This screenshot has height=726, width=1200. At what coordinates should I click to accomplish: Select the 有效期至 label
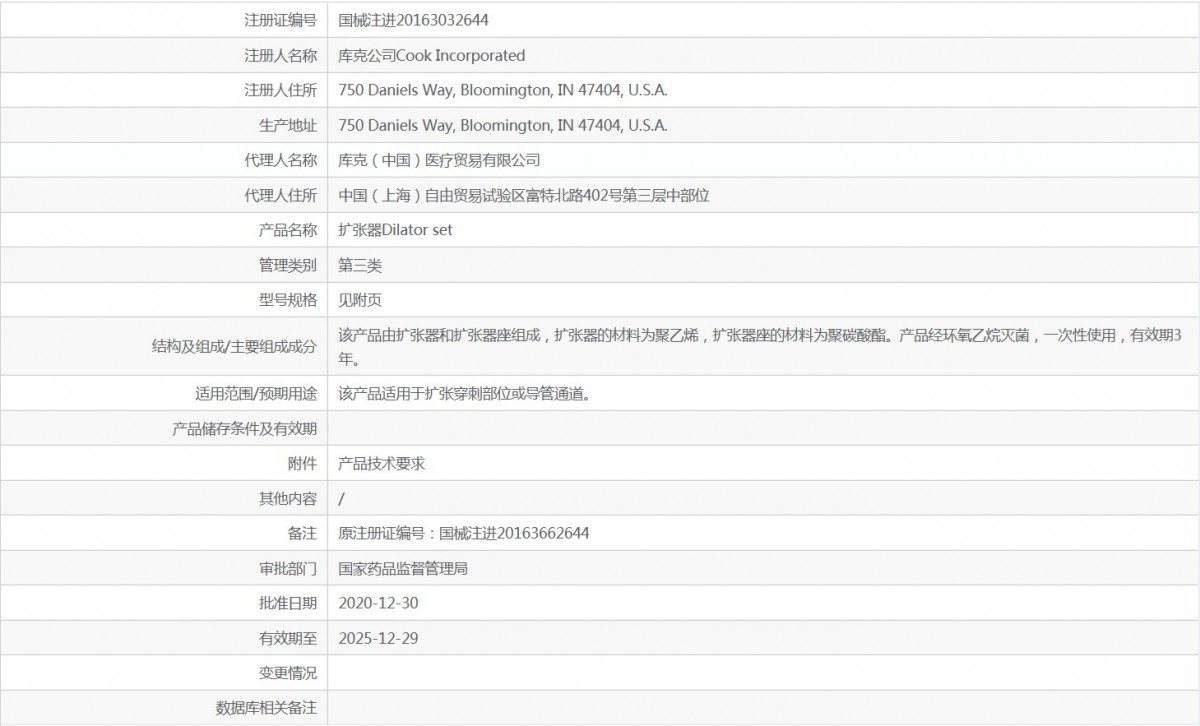tap(288, 638)
